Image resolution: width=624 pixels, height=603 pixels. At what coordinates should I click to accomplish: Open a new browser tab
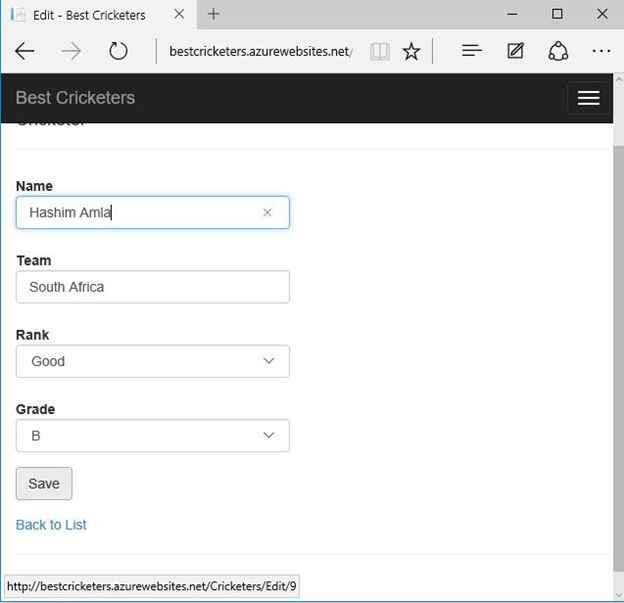pyautogui.click(x=214, y=14)
